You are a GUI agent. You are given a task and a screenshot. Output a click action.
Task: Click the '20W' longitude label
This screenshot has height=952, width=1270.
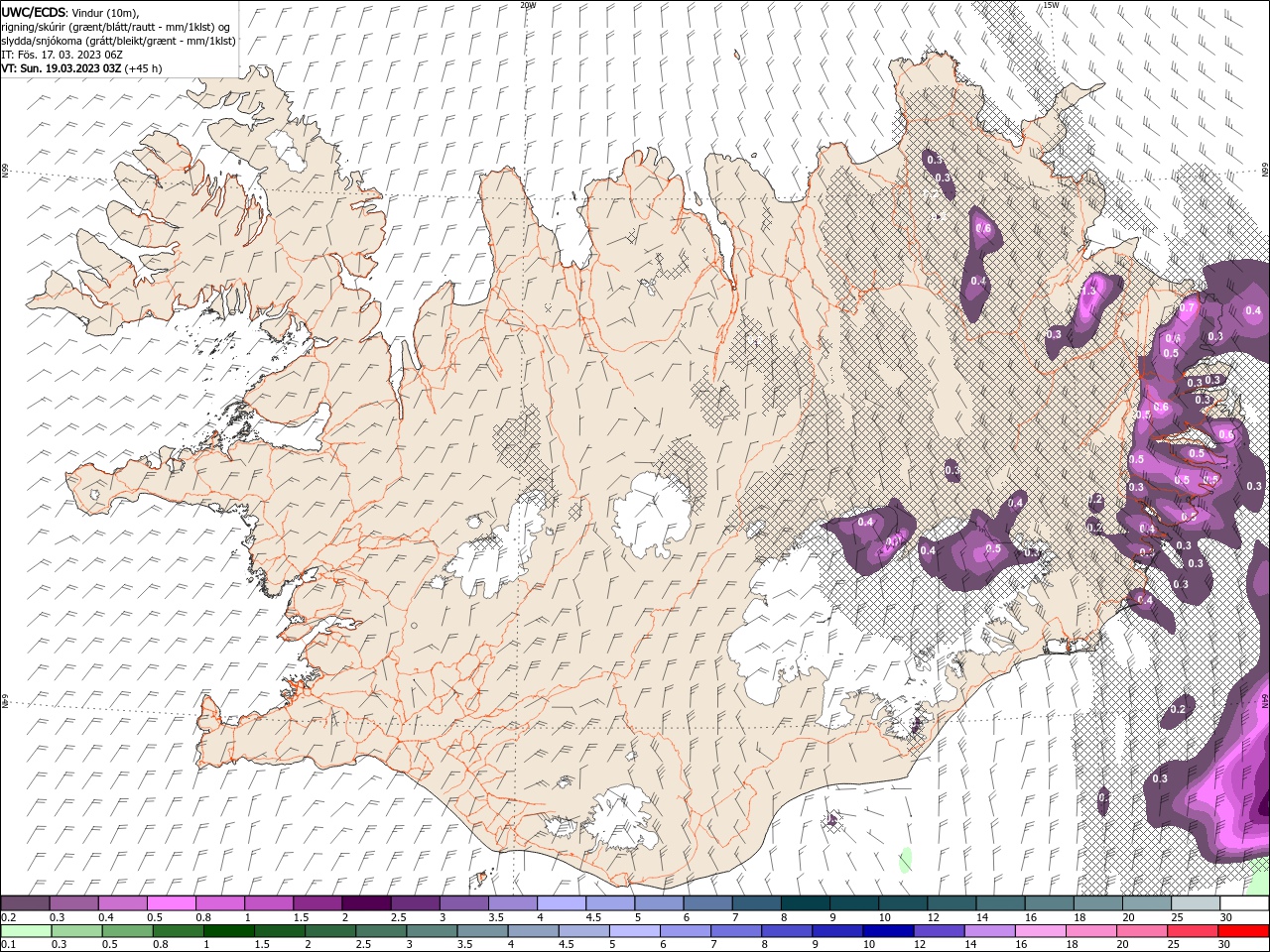point(528,5)
